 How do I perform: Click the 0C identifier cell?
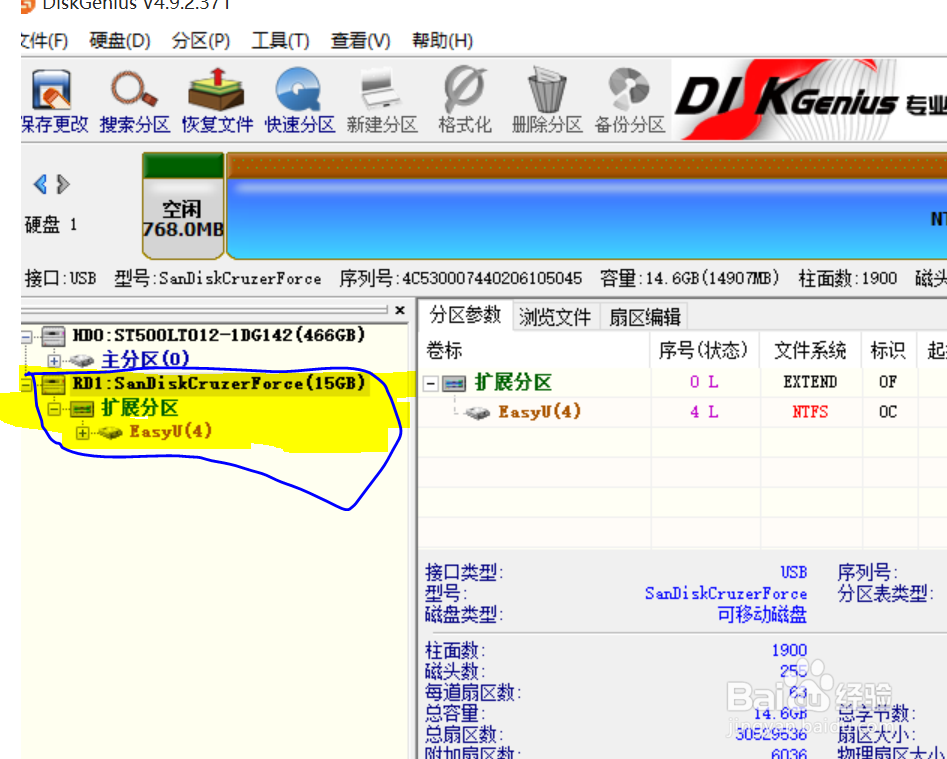click(888, 412)
